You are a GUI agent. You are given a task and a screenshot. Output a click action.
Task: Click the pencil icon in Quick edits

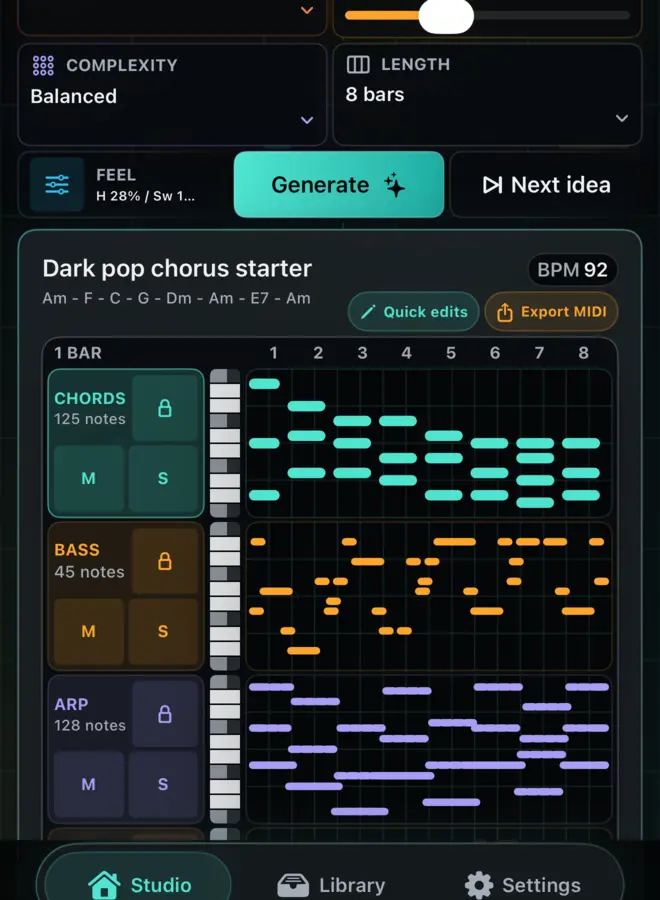tap(368, 312)
